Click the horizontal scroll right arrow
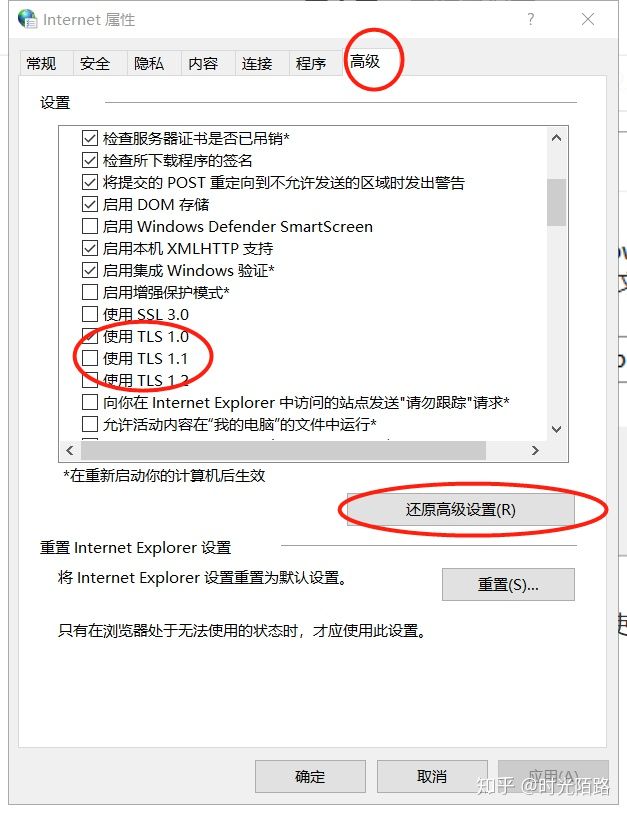Image resolution: width=627 pixels, height=813 pixels. 535,451
